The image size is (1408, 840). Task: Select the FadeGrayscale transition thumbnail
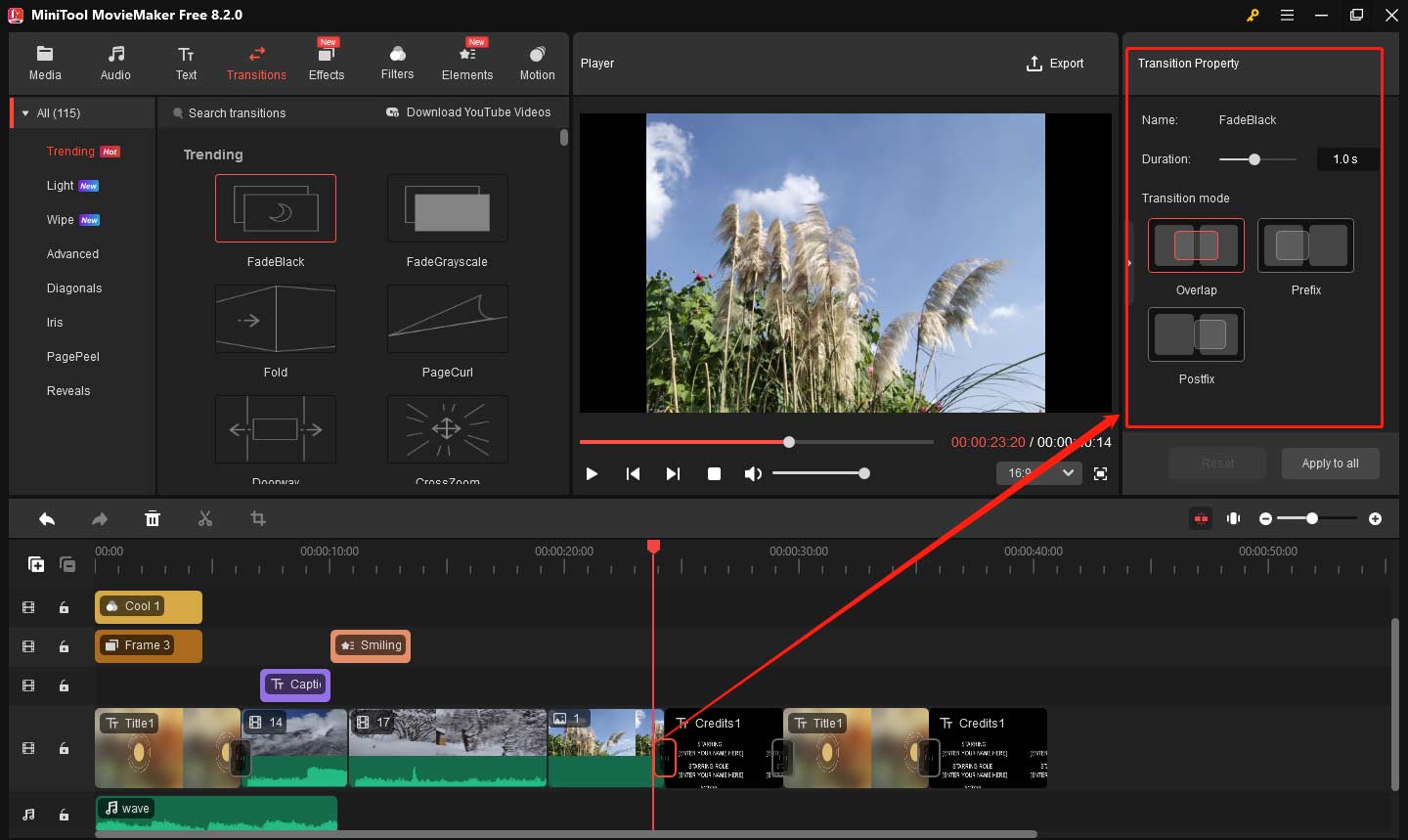pyautogui.click(x=448, y=208)
